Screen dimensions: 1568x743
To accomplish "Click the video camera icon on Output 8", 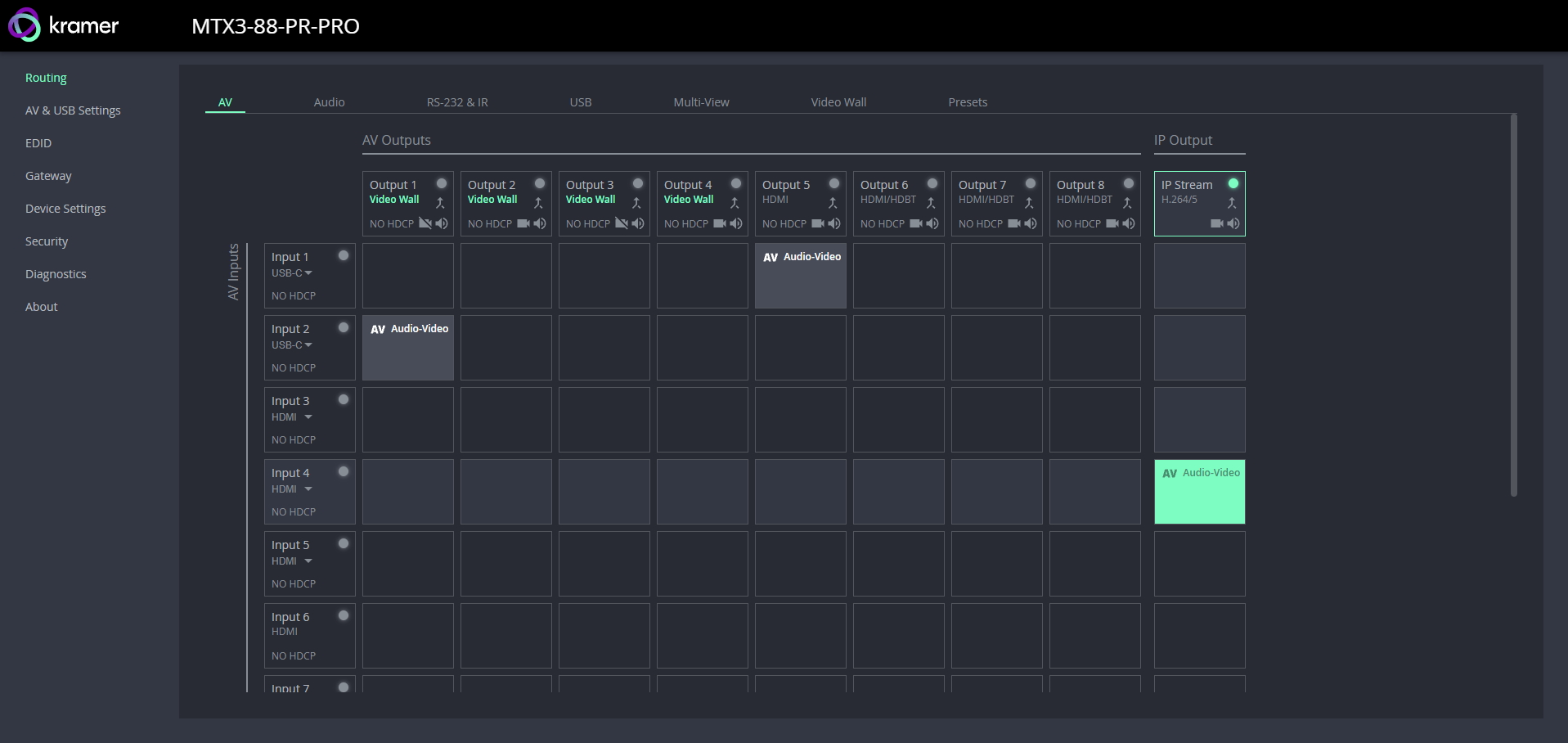I will (1112, 223).
